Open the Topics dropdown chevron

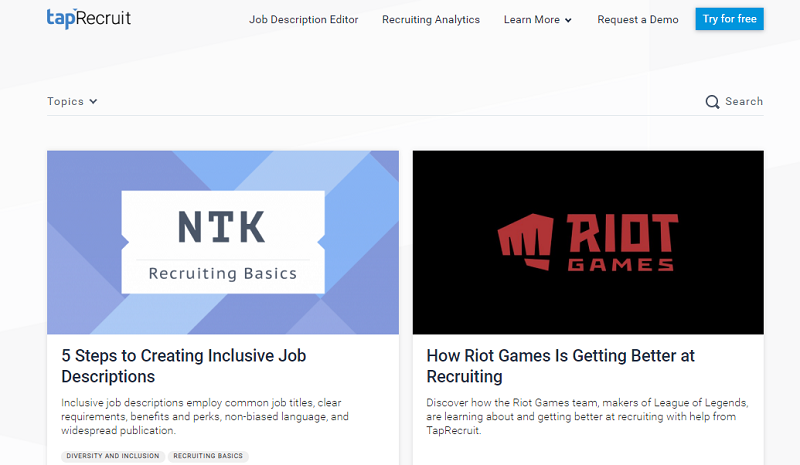coord(93,102)
